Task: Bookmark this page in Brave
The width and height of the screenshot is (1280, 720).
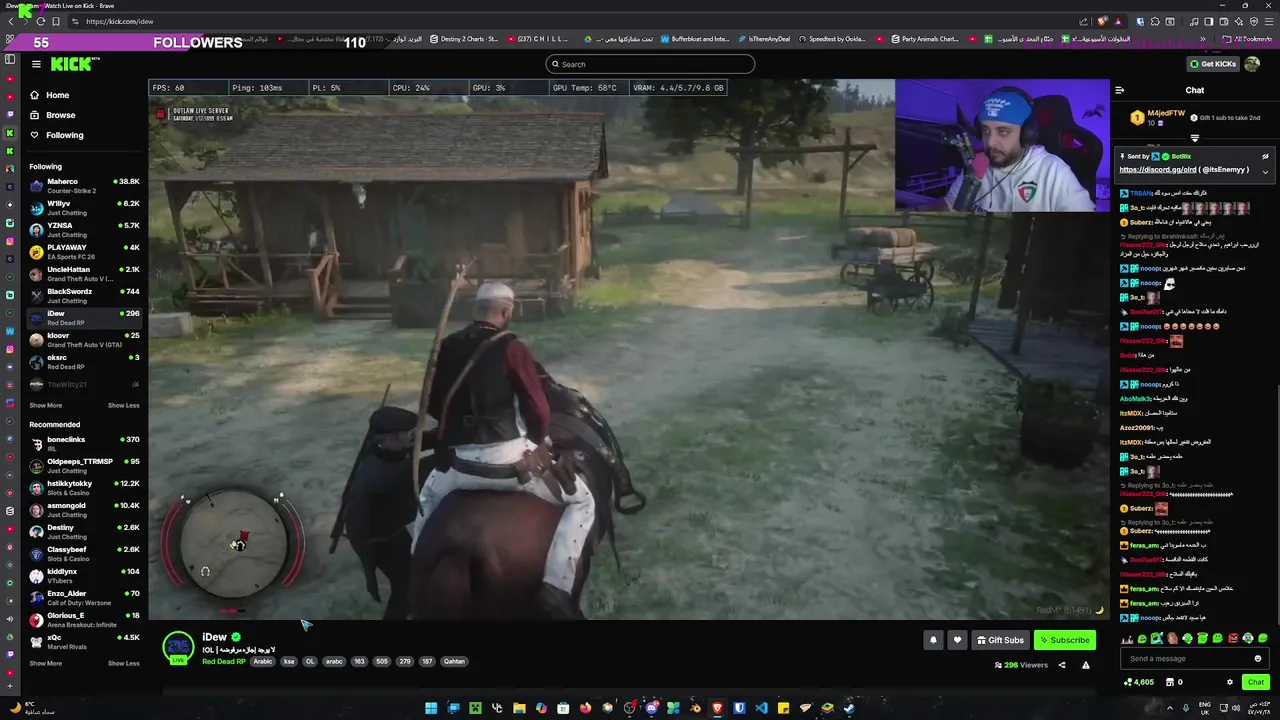Action: (56, 21)
